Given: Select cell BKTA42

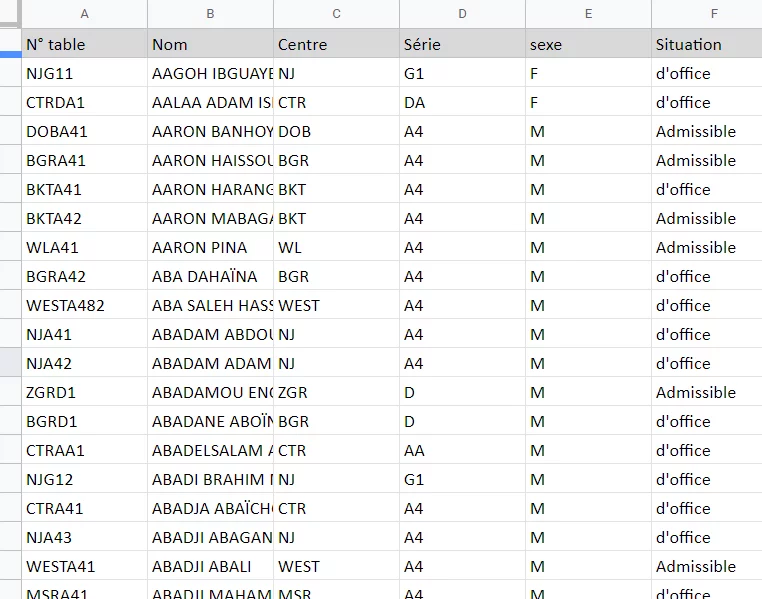Looking at the screenshot, I should click(85, 218).
